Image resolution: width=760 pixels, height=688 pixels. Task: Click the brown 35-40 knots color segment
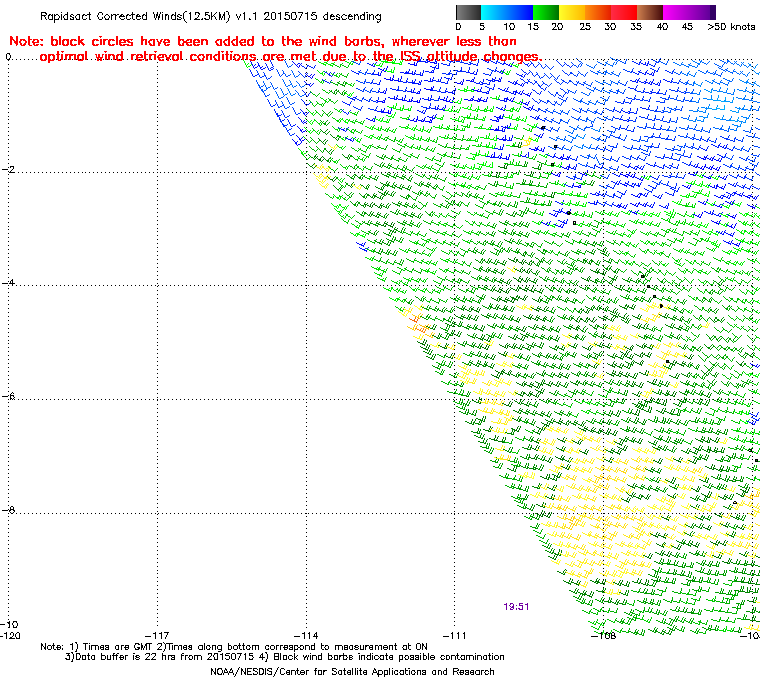[x=650, y=12]
